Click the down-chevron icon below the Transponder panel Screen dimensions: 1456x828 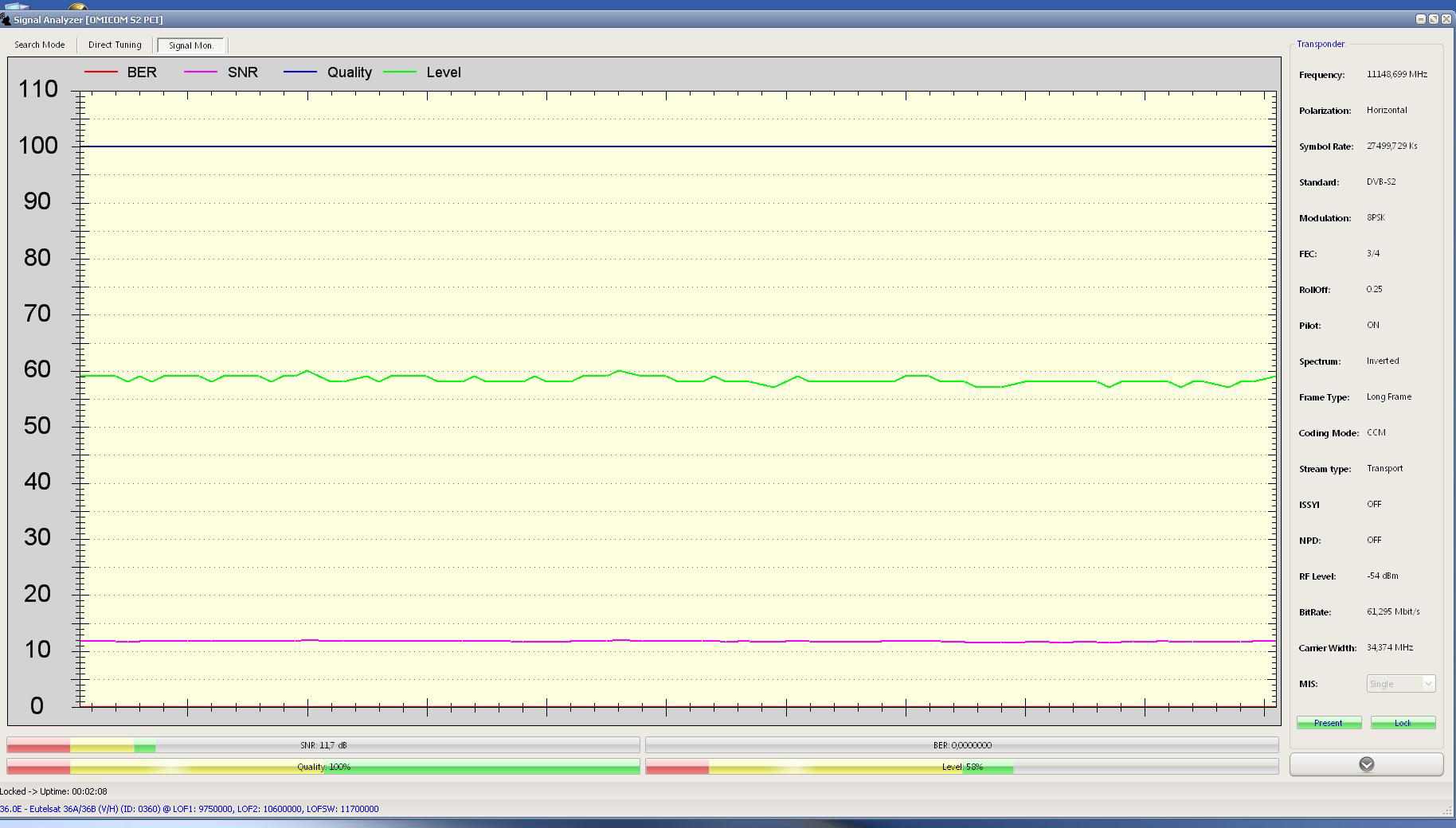coord(1366,764)
